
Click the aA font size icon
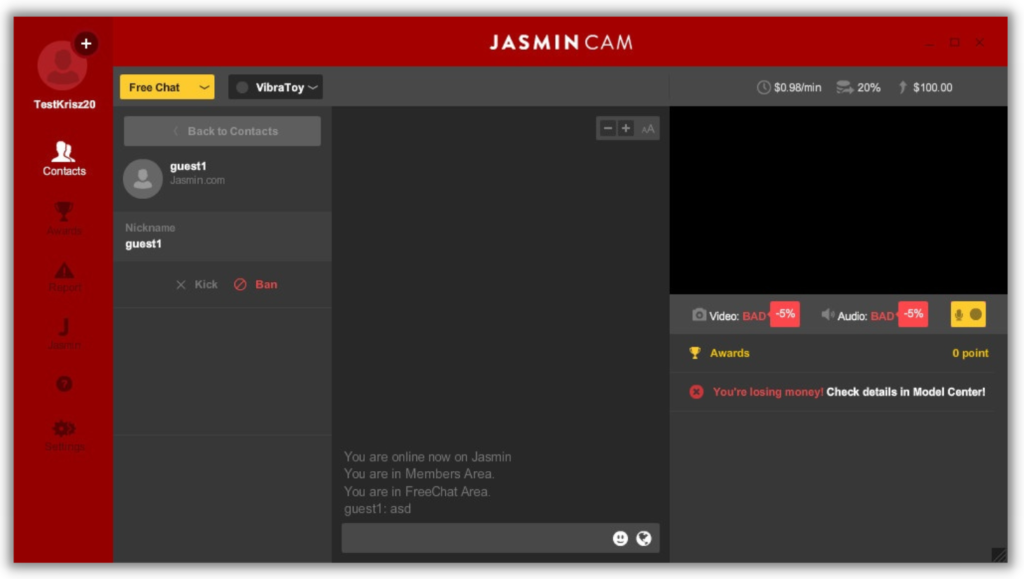[x=648, y=129]
